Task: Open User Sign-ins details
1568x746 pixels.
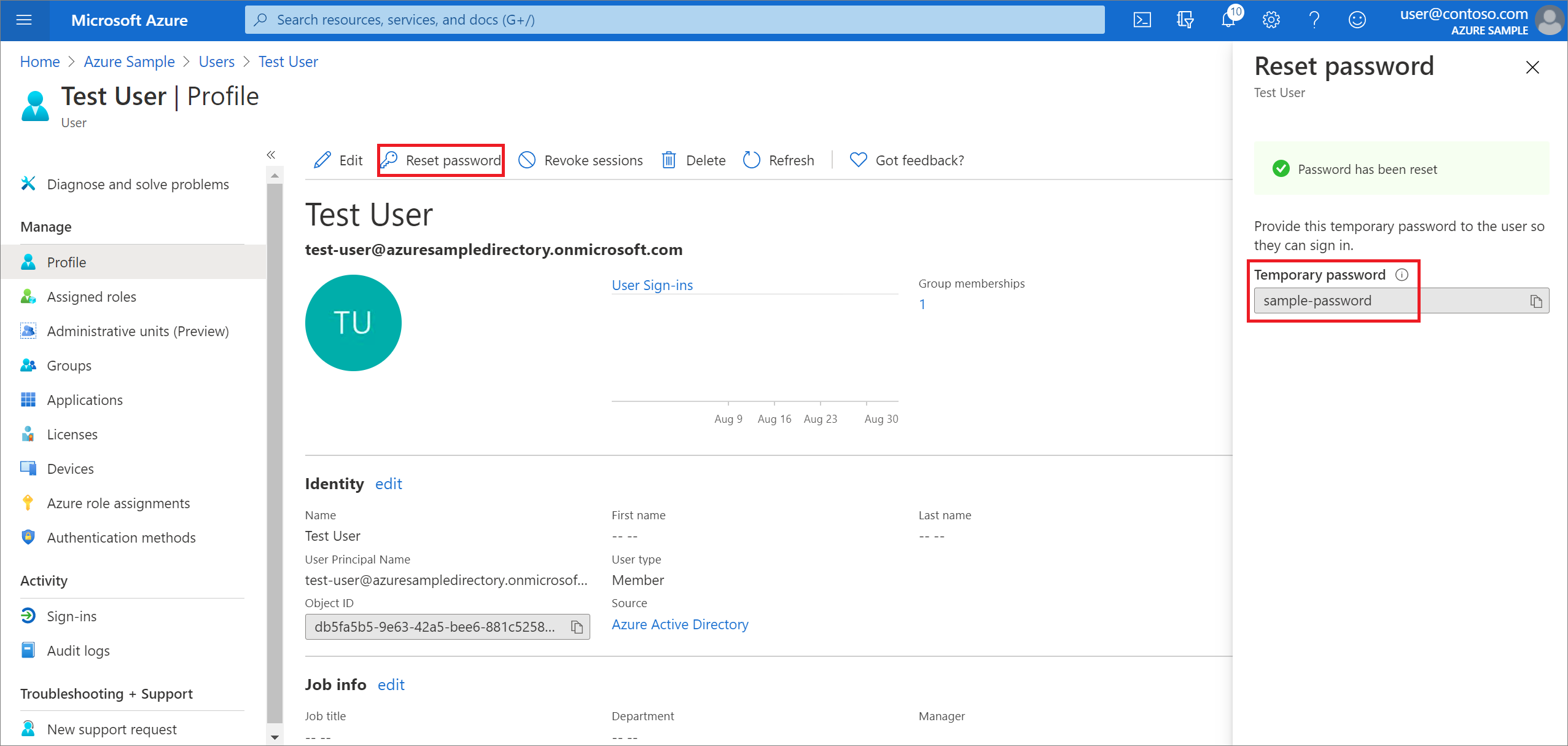Action: pyautogui.click(x=652, y=285)
